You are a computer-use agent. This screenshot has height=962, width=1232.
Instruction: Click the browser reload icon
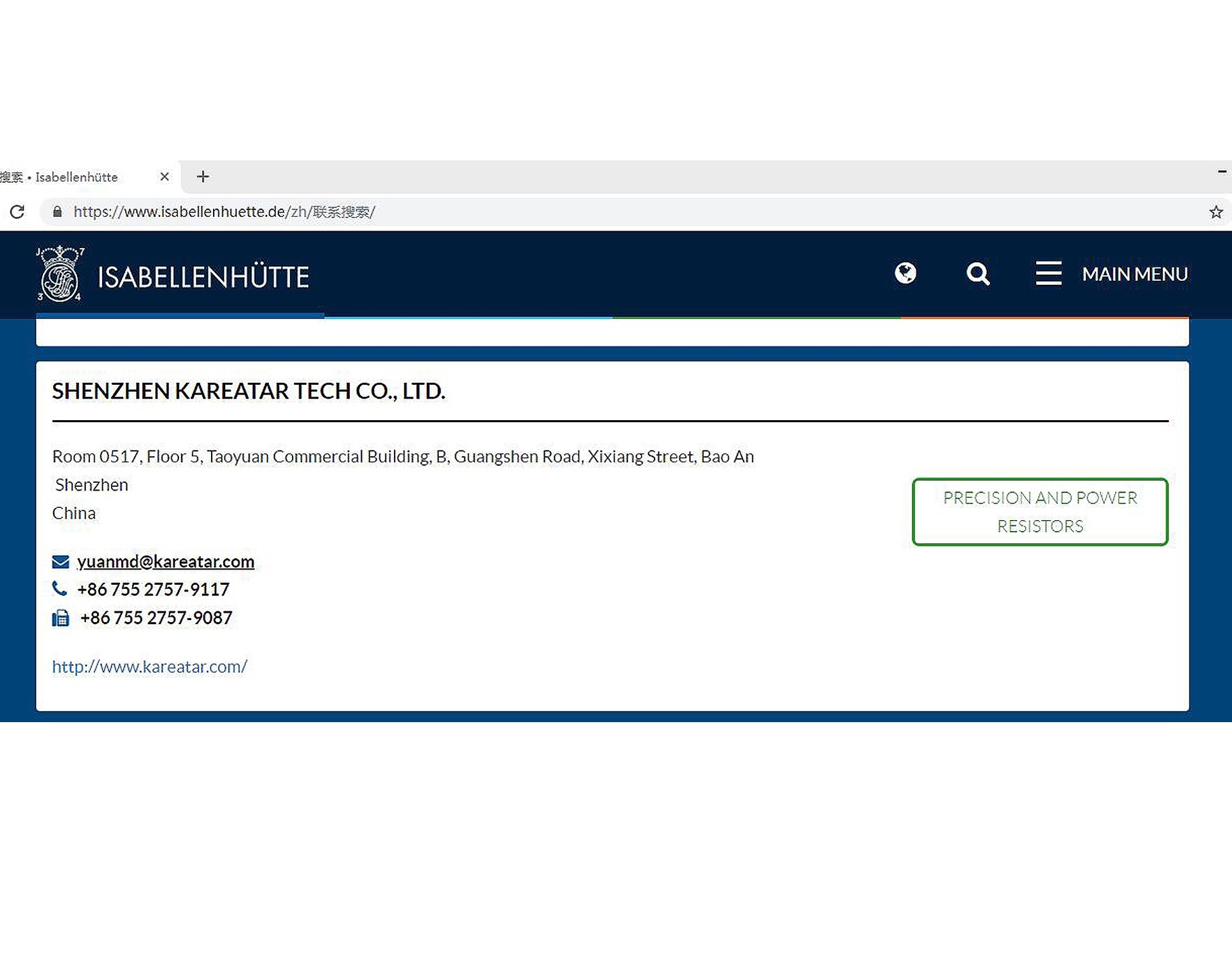(x=17, y=212)
